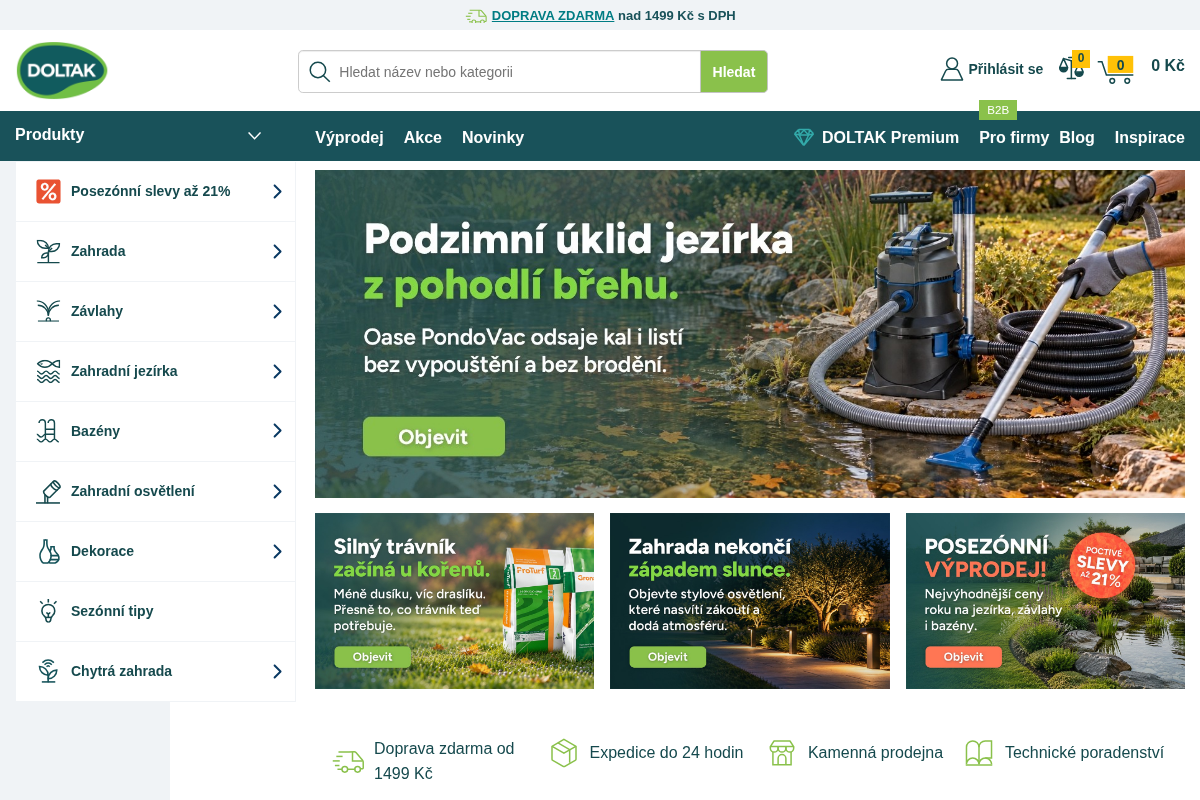Click the Kamenná prodejna shop icon
The width and height of the screenshot is (1200, 800).
782,753
